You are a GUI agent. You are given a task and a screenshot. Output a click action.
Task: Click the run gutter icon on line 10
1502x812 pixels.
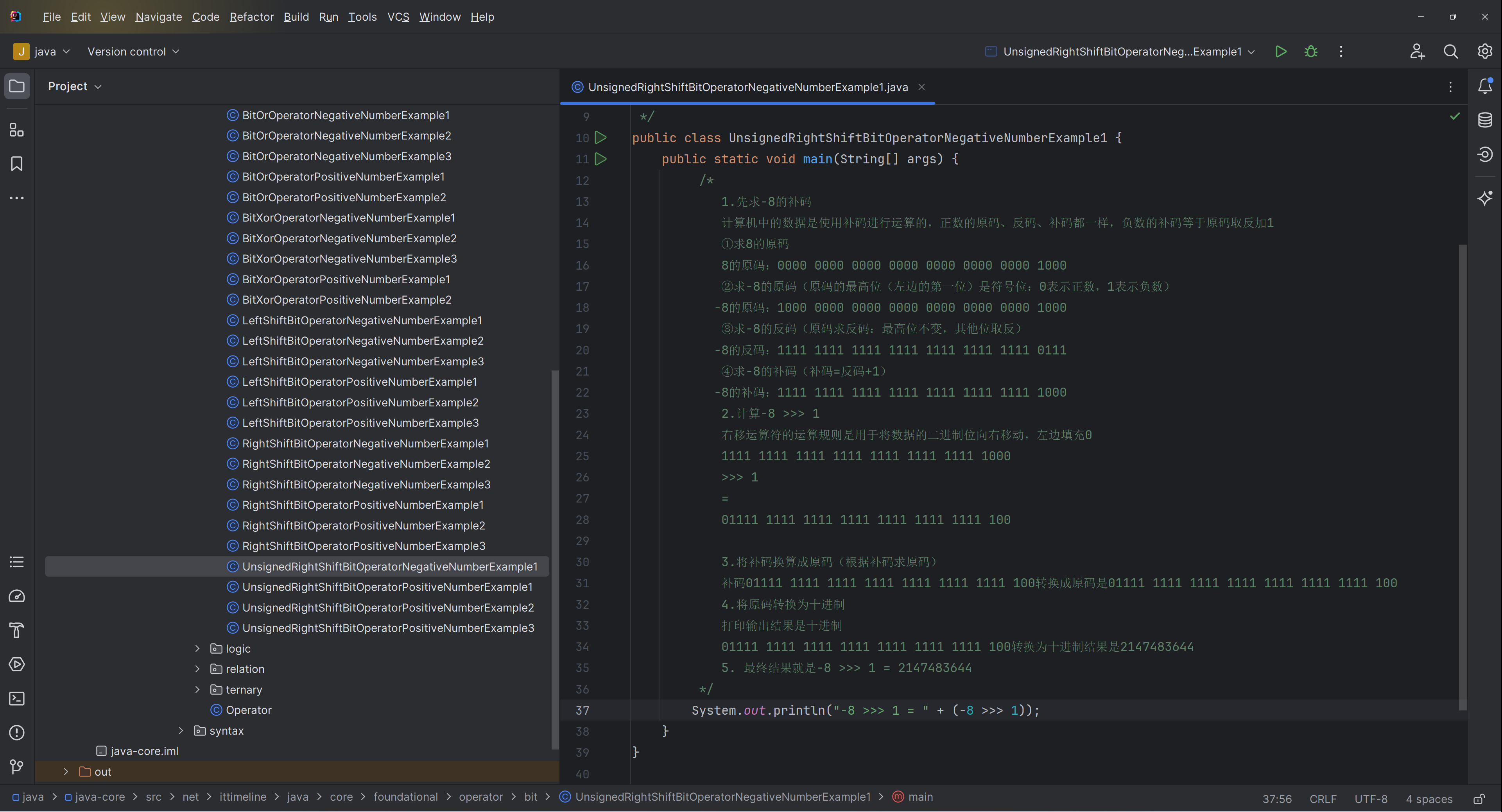click(600, 138)
